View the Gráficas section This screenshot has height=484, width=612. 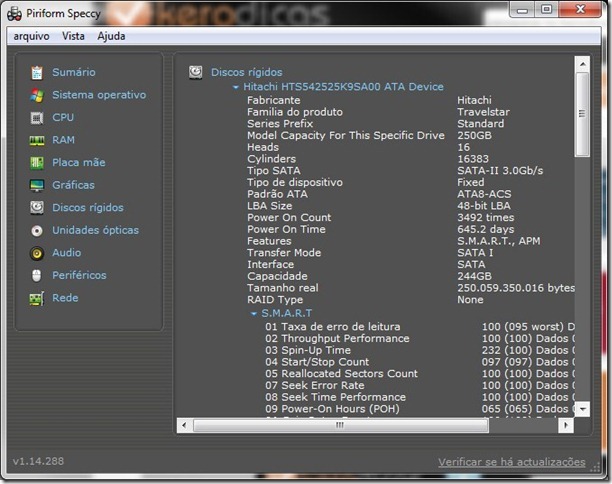[73, 185]
